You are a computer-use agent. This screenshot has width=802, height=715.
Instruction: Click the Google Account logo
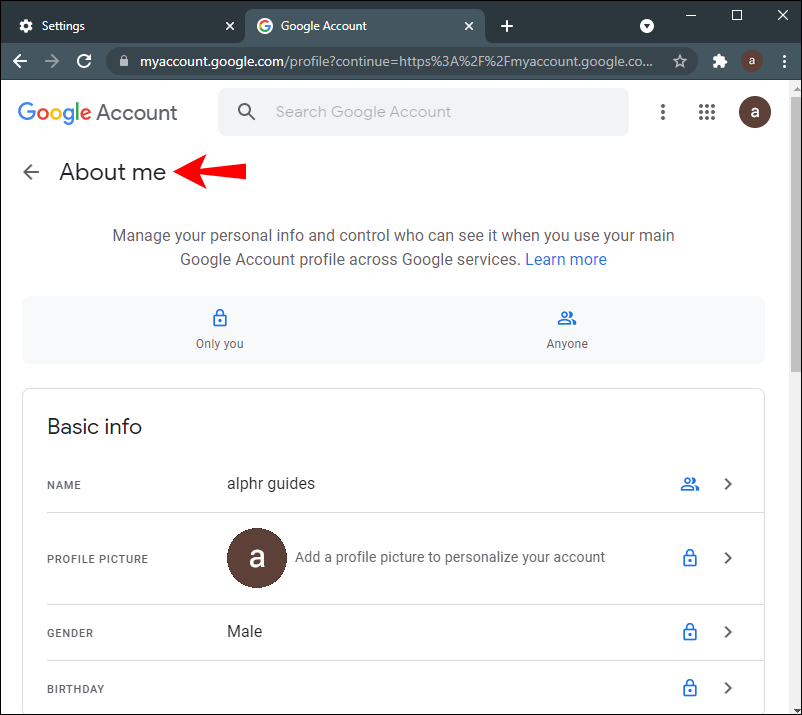point(98,113)
